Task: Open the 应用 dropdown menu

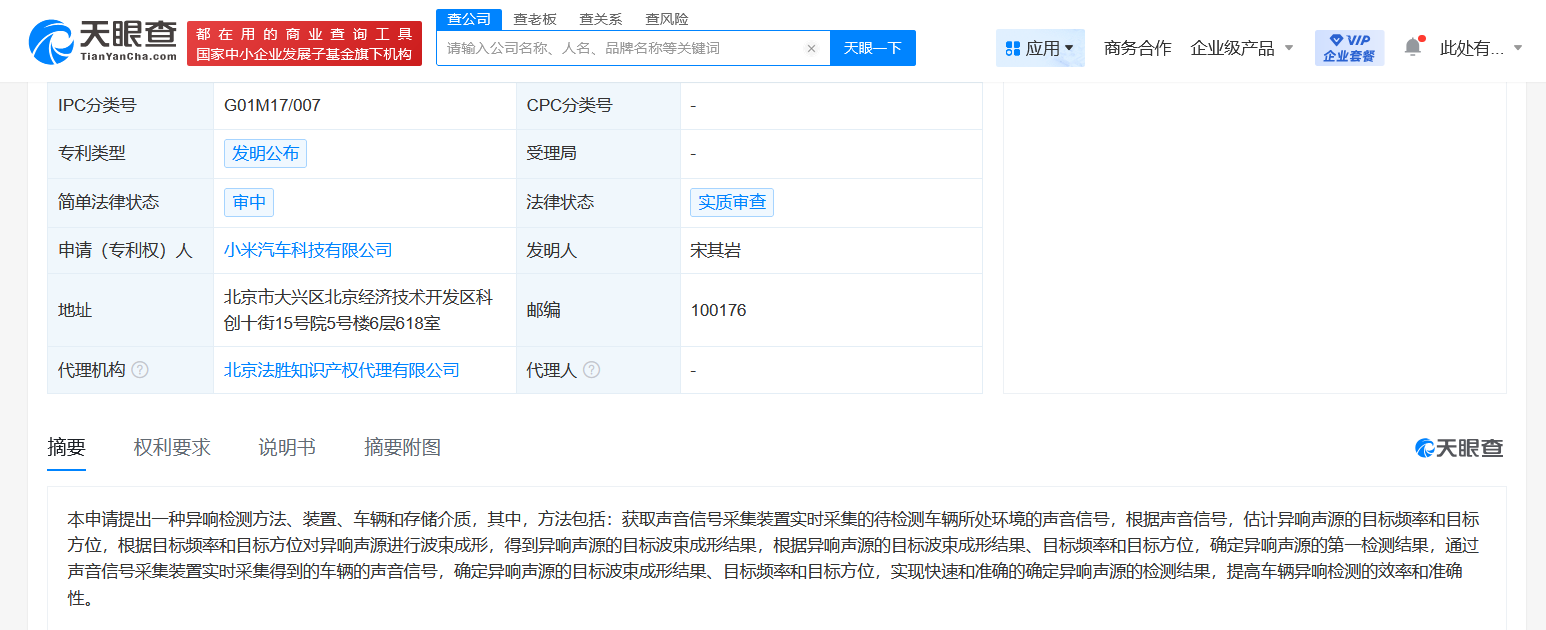Action: tap(1040, 48)
